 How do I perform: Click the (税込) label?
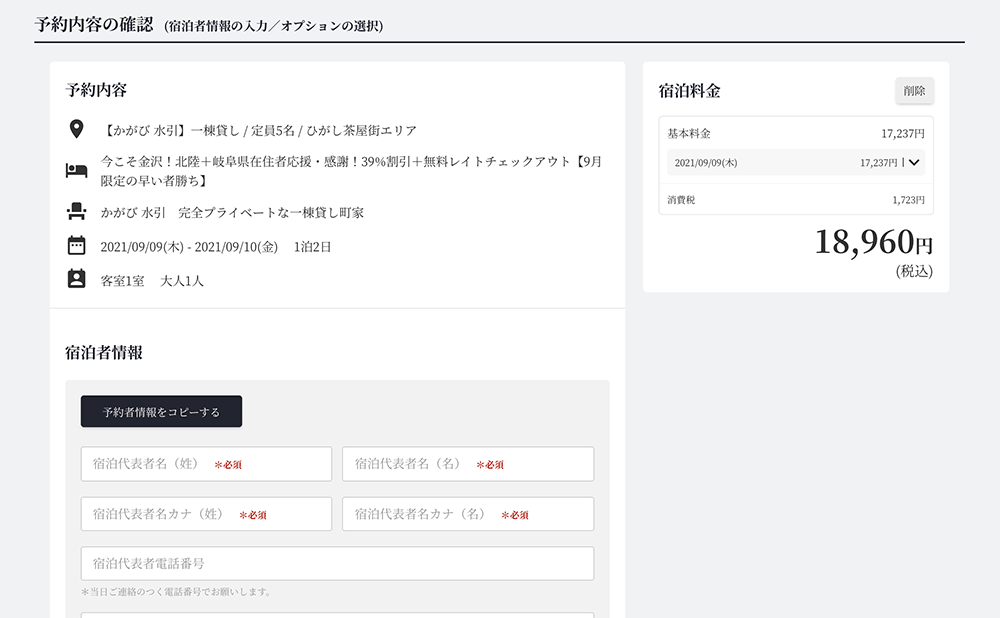914,271
